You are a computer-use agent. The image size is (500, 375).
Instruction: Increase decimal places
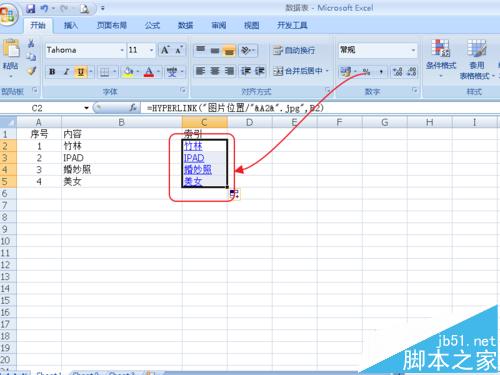coord(397,71)
